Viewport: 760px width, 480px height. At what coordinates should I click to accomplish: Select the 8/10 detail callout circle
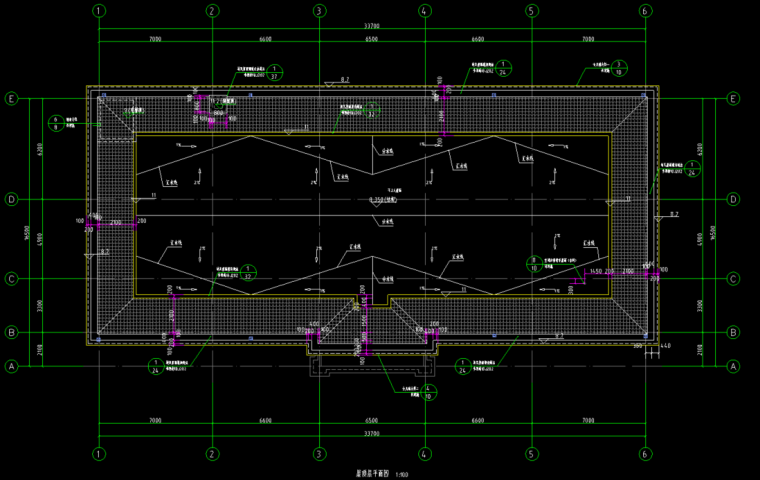[x=534, y=263]
